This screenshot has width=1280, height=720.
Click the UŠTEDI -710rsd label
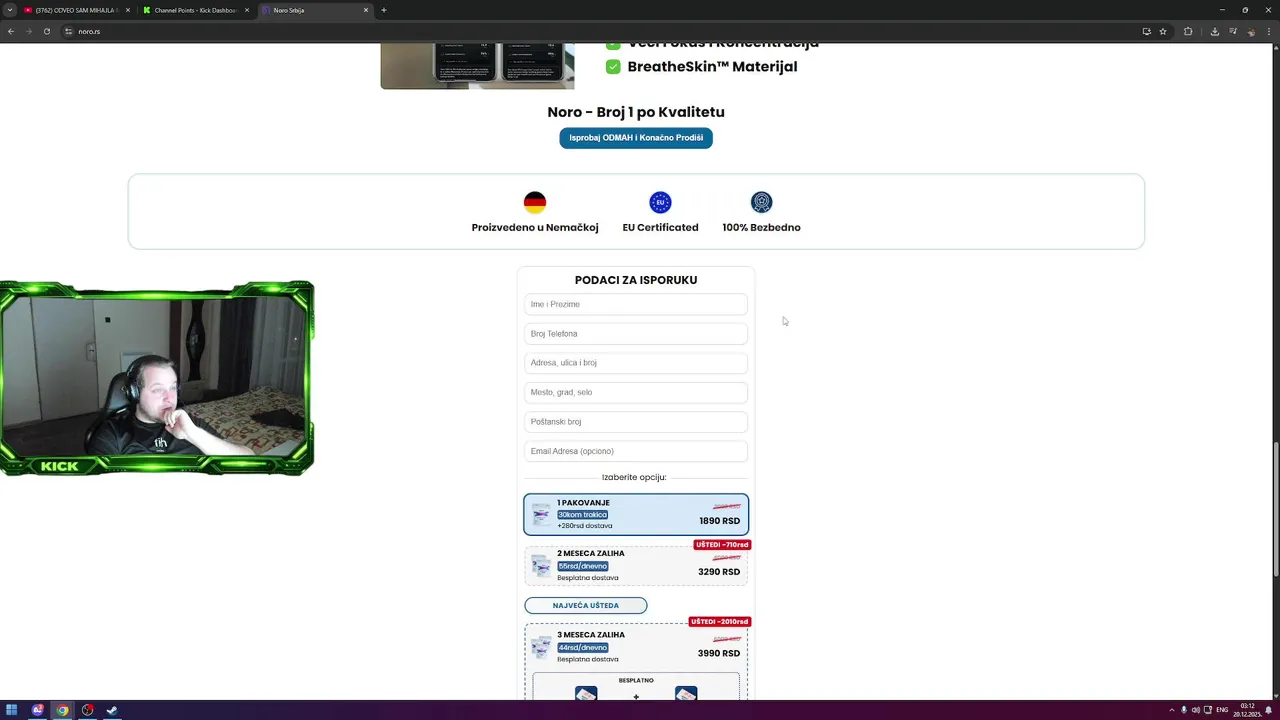tap(722, 545)
